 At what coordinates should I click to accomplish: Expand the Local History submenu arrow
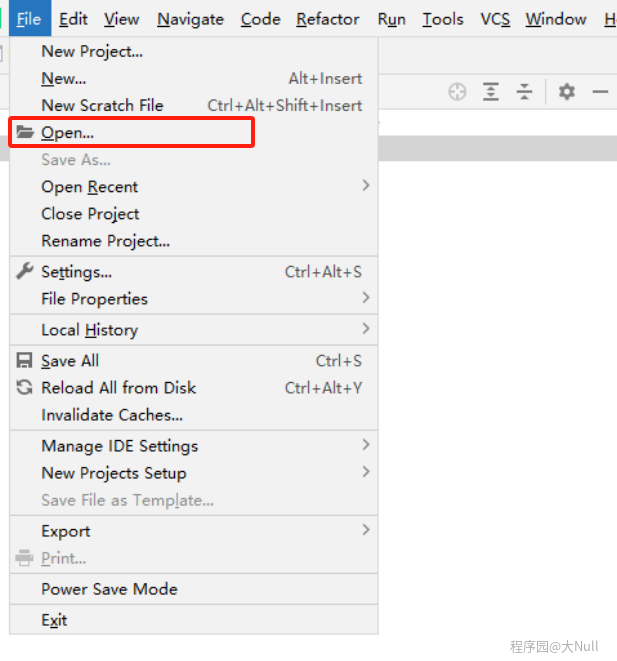pos(365,329)
